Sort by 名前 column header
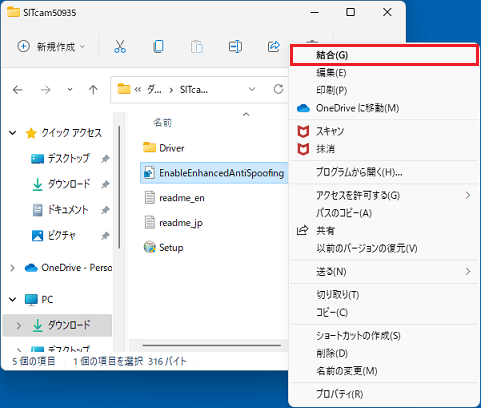The height and width of the screenshot is (408, 481). coord(162,123)
